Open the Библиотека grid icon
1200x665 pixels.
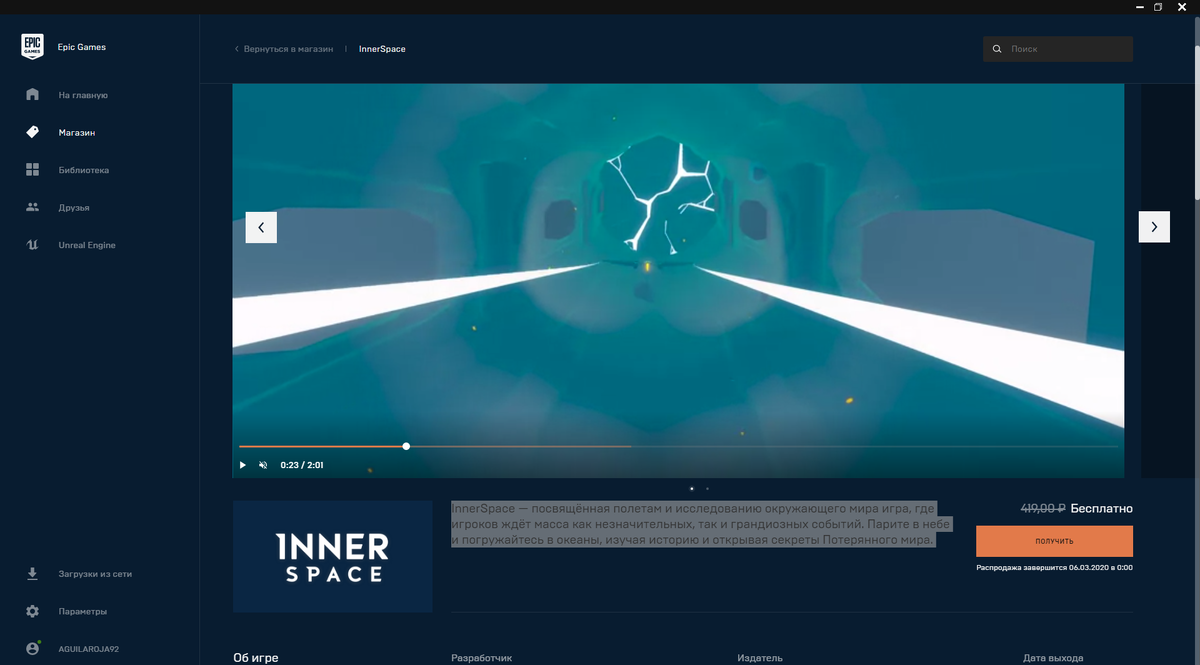[x=32, y=170]
